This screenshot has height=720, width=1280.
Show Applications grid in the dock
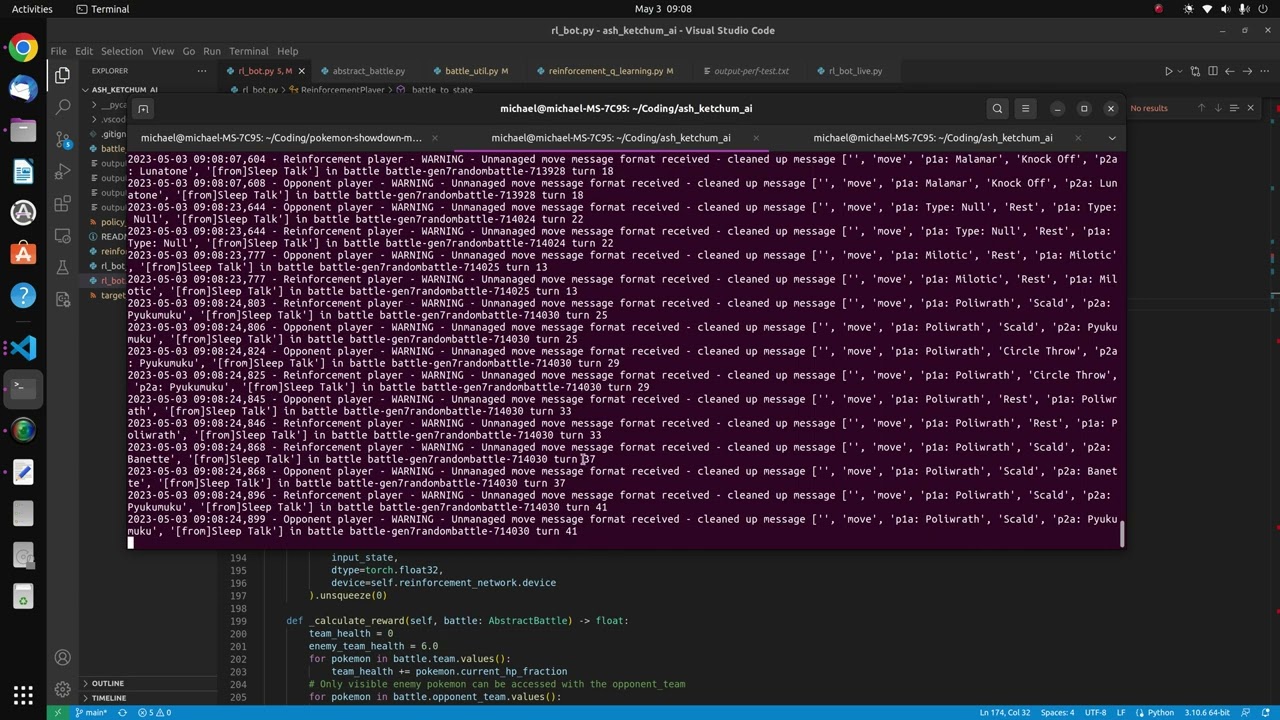click(x=23, y=694)
